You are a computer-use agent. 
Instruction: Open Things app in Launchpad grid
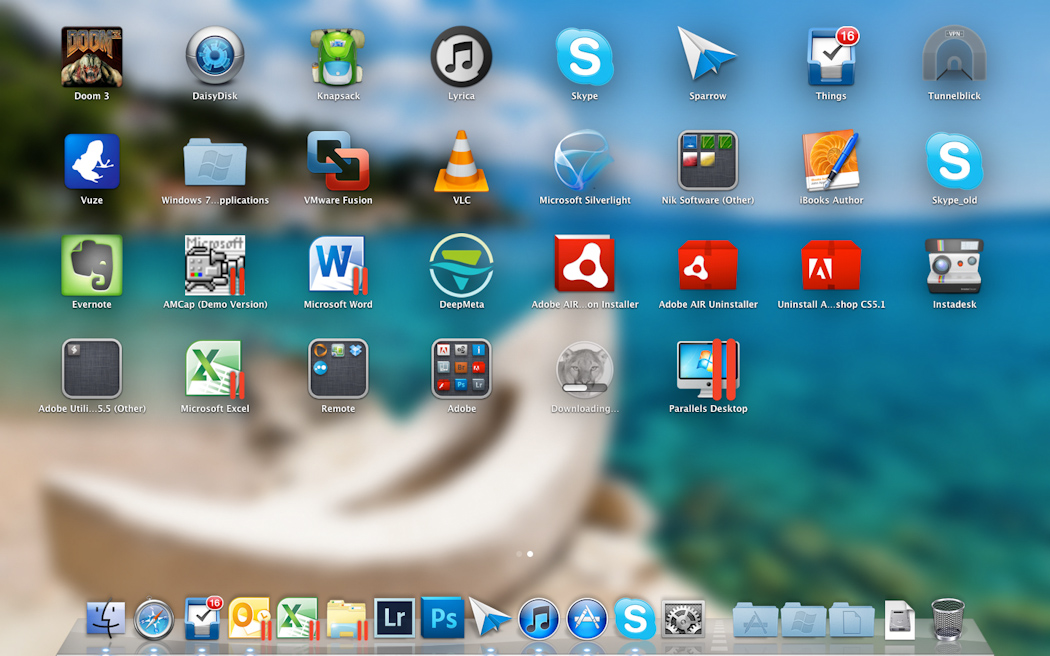[831, 58]
